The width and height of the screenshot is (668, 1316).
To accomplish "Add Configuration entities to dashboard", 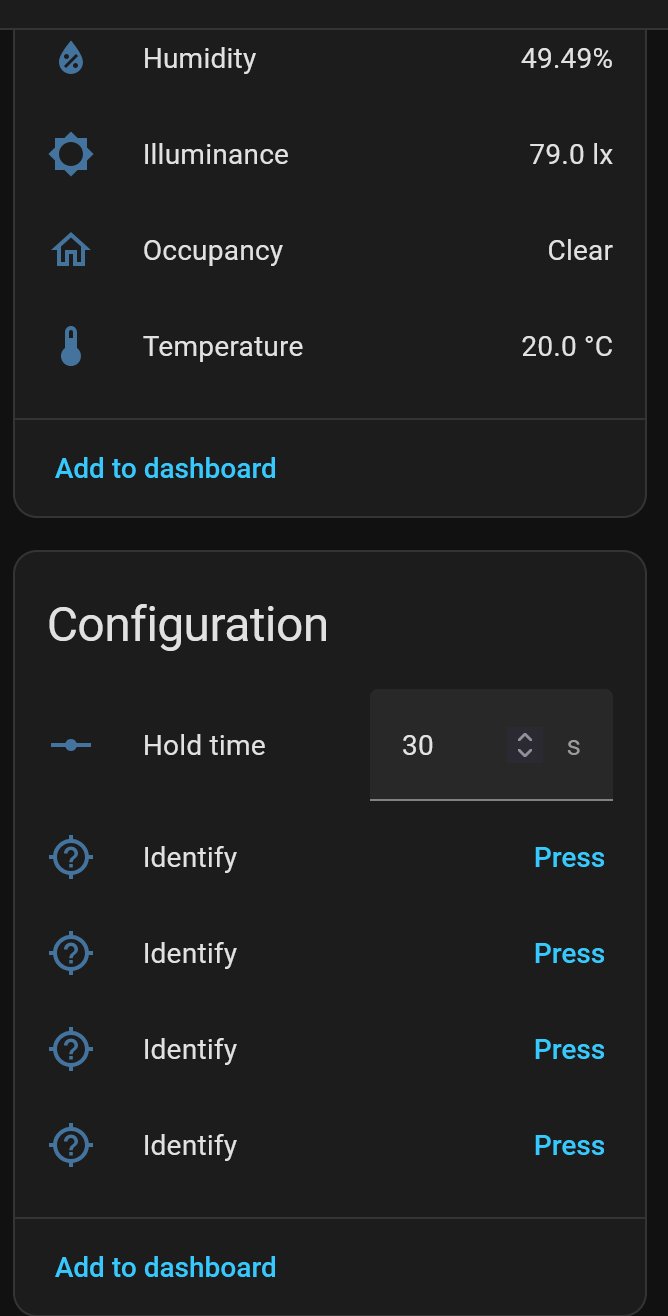I will [166, 1267].
